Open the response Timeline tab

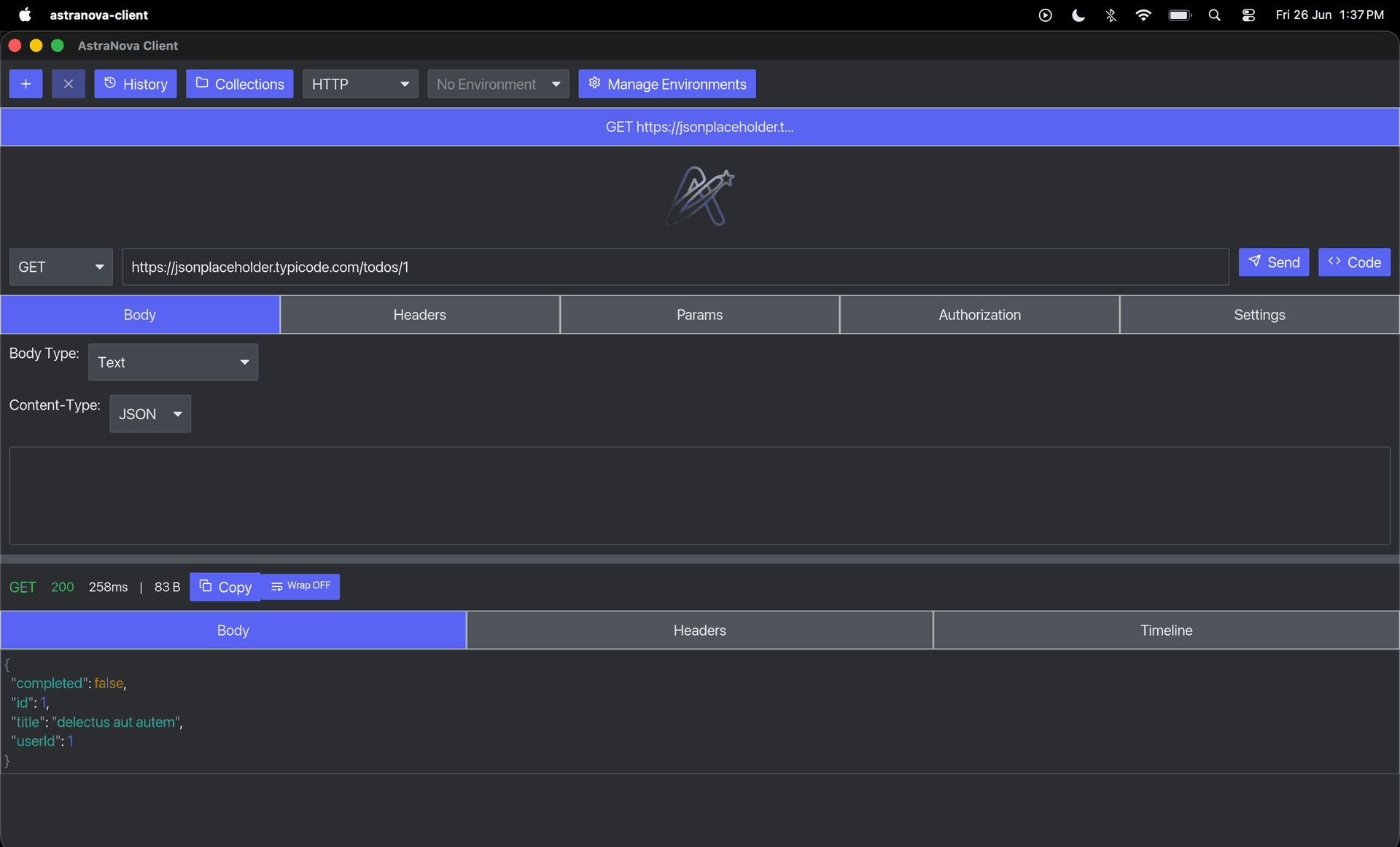point(1167,631)
